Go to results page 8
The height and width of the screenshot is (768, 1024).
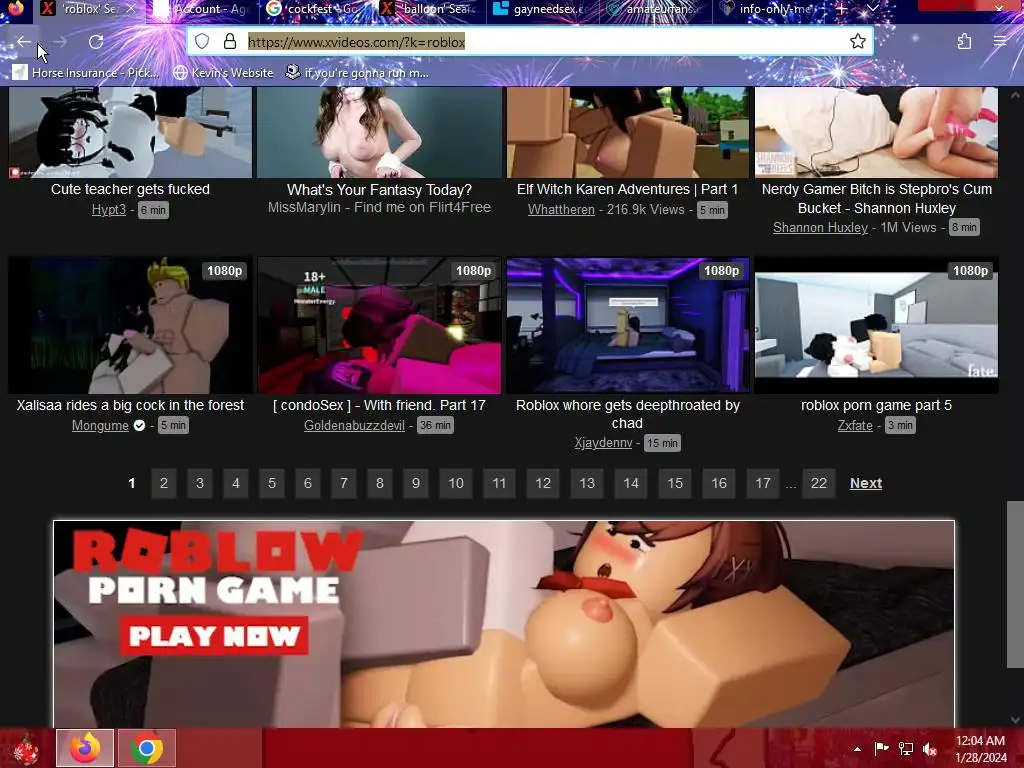pos(379,483)
